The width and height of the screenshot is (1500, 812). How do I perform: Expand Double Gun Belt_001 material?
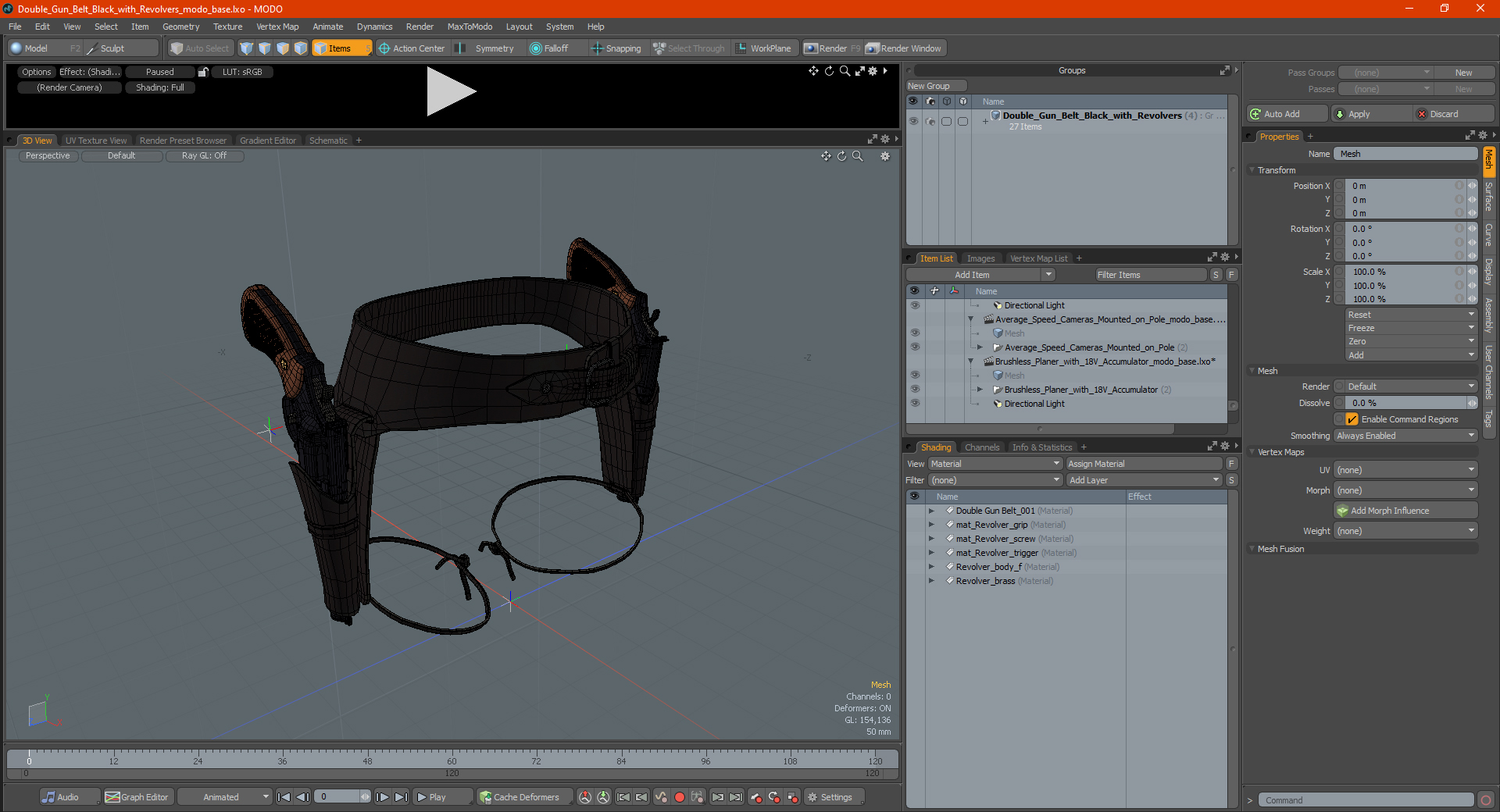tap(931, 511)
